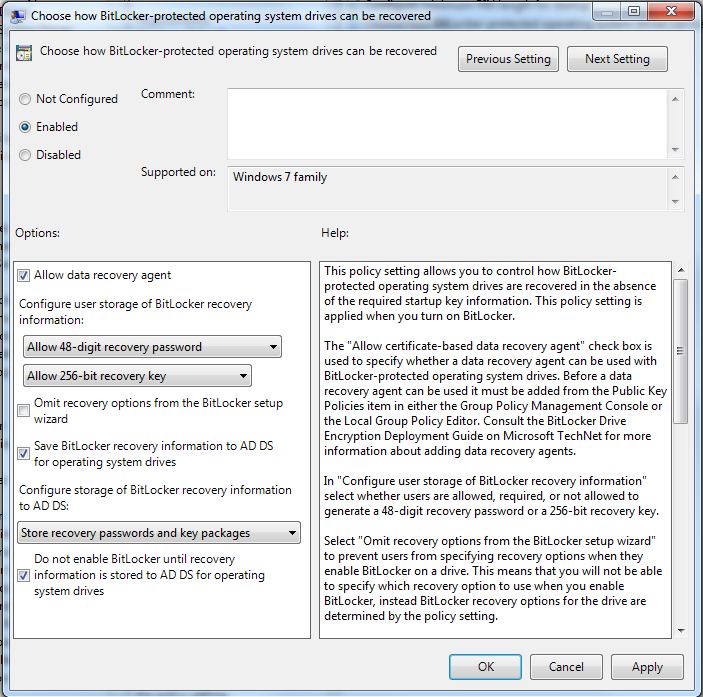Click inside the Comment text box
This screenshot has width=703, height=697.
point(447,124)
